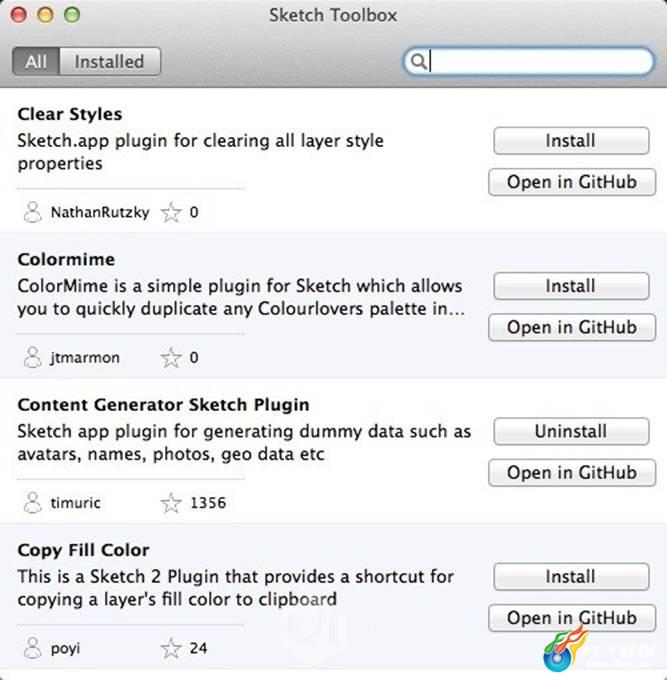
Task: Open Colormime in GitHub
Action: tap(572, 327)
